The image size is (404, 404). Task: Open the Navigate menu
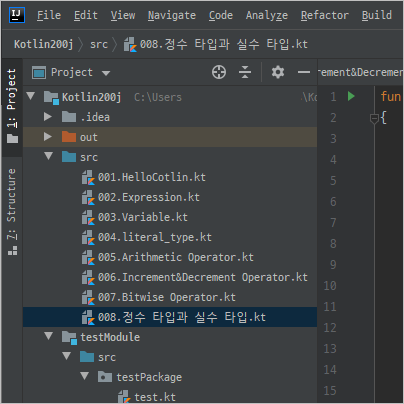point(172,15)
